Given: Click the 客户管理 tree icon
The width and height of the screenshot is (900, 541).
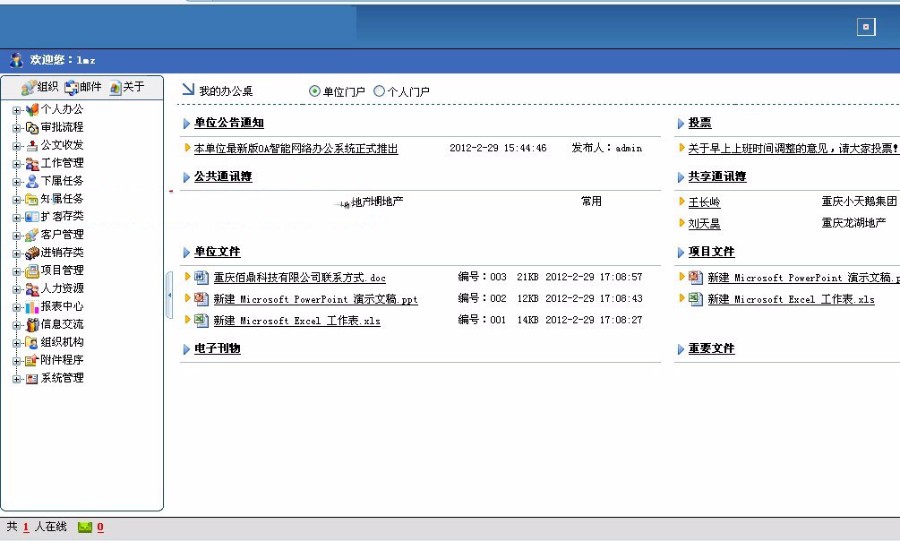Looking at the screenshot, I should pos(32,235).
